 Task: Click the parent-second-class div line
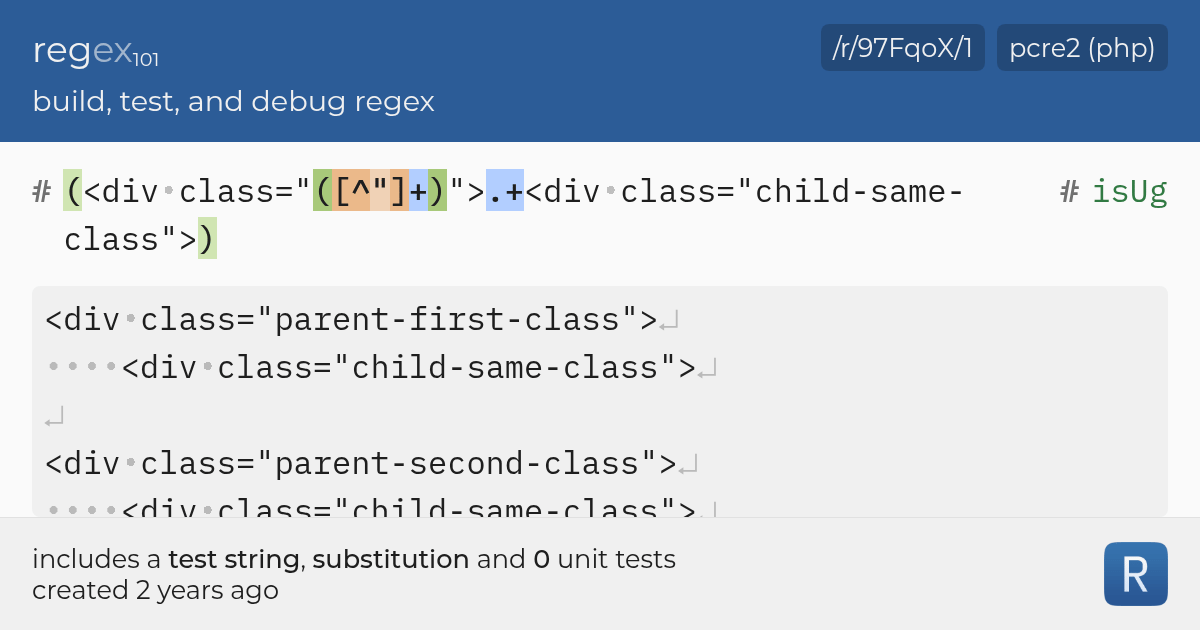pyautogui.click(x=360, y=463)
